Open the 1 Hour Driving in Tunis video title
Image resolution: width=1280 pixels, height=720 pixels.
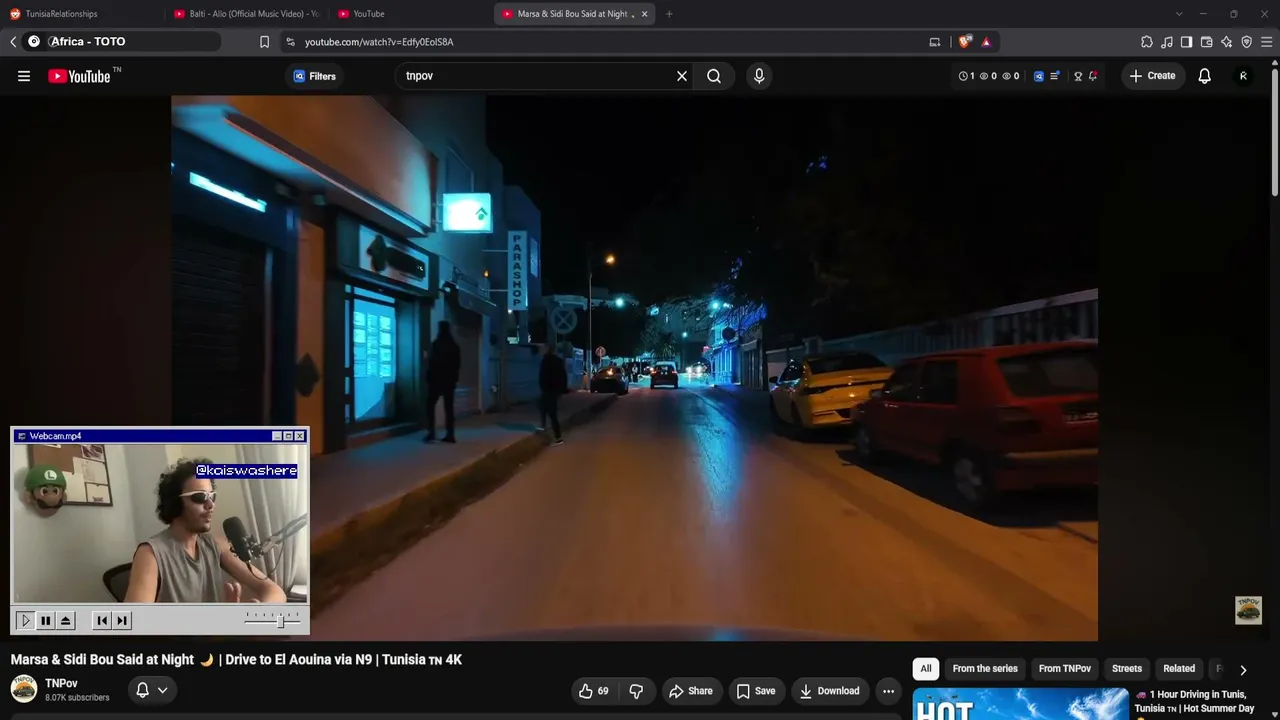click(x=1195, y=701)
